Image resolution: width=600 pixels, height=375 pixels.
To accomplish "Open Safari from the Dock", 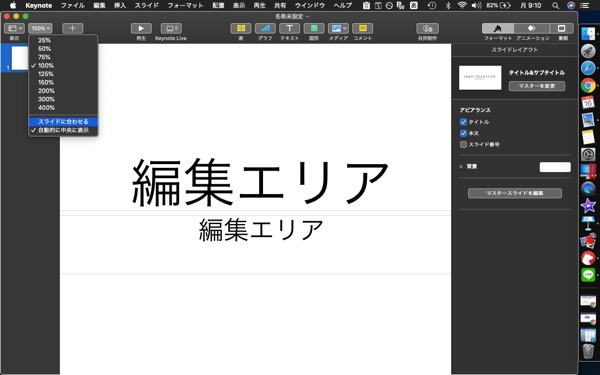I will [x=588, y=68].
